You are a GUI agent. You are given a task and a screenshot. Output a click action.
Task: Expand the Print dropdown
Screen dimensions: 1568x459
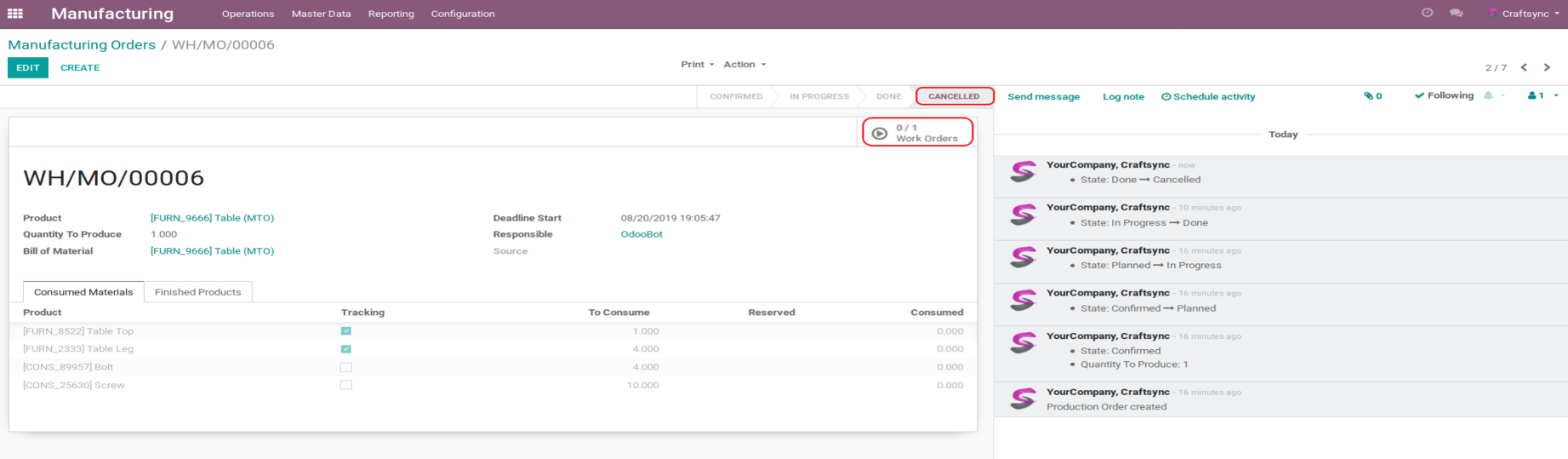pos(697,65)
